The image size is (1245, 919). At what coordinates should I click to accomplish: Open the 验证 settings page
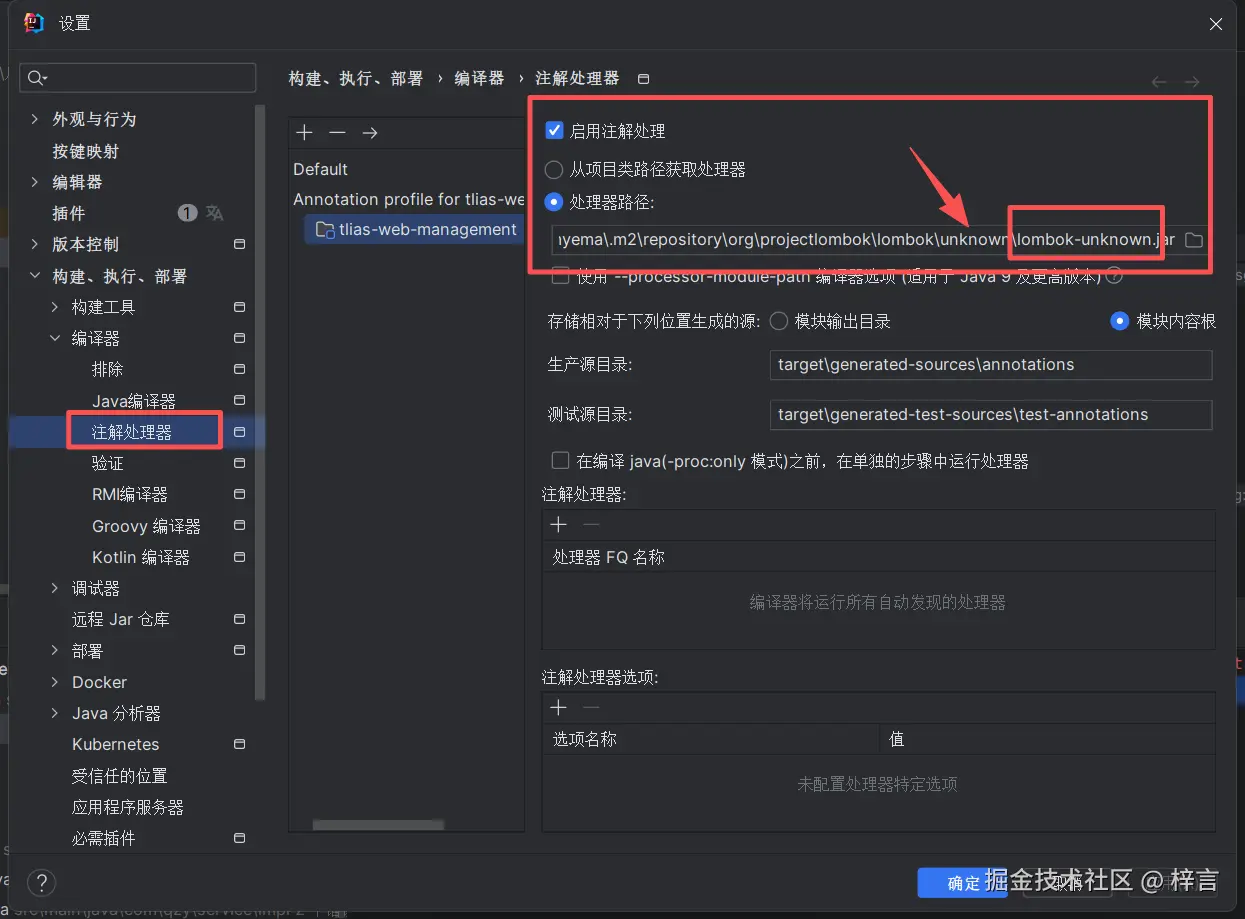point(108,463)
